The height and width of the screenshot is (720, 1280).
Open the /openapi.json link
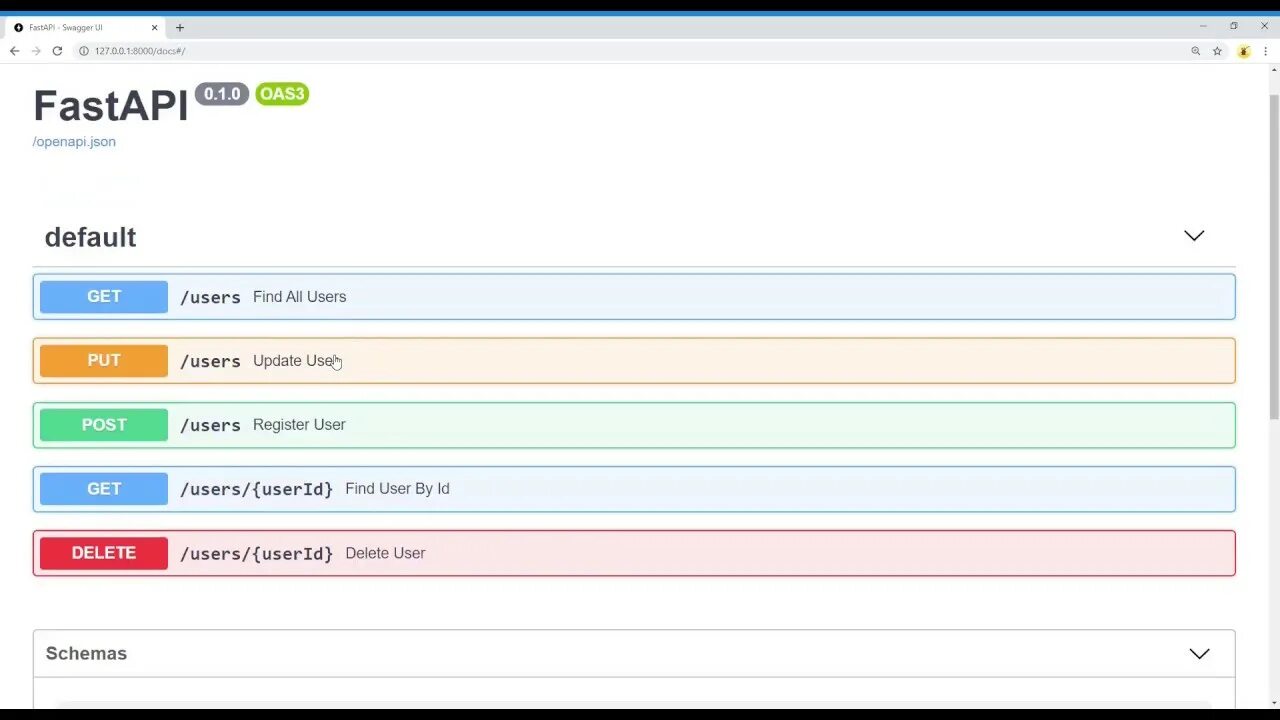[74, 141]
